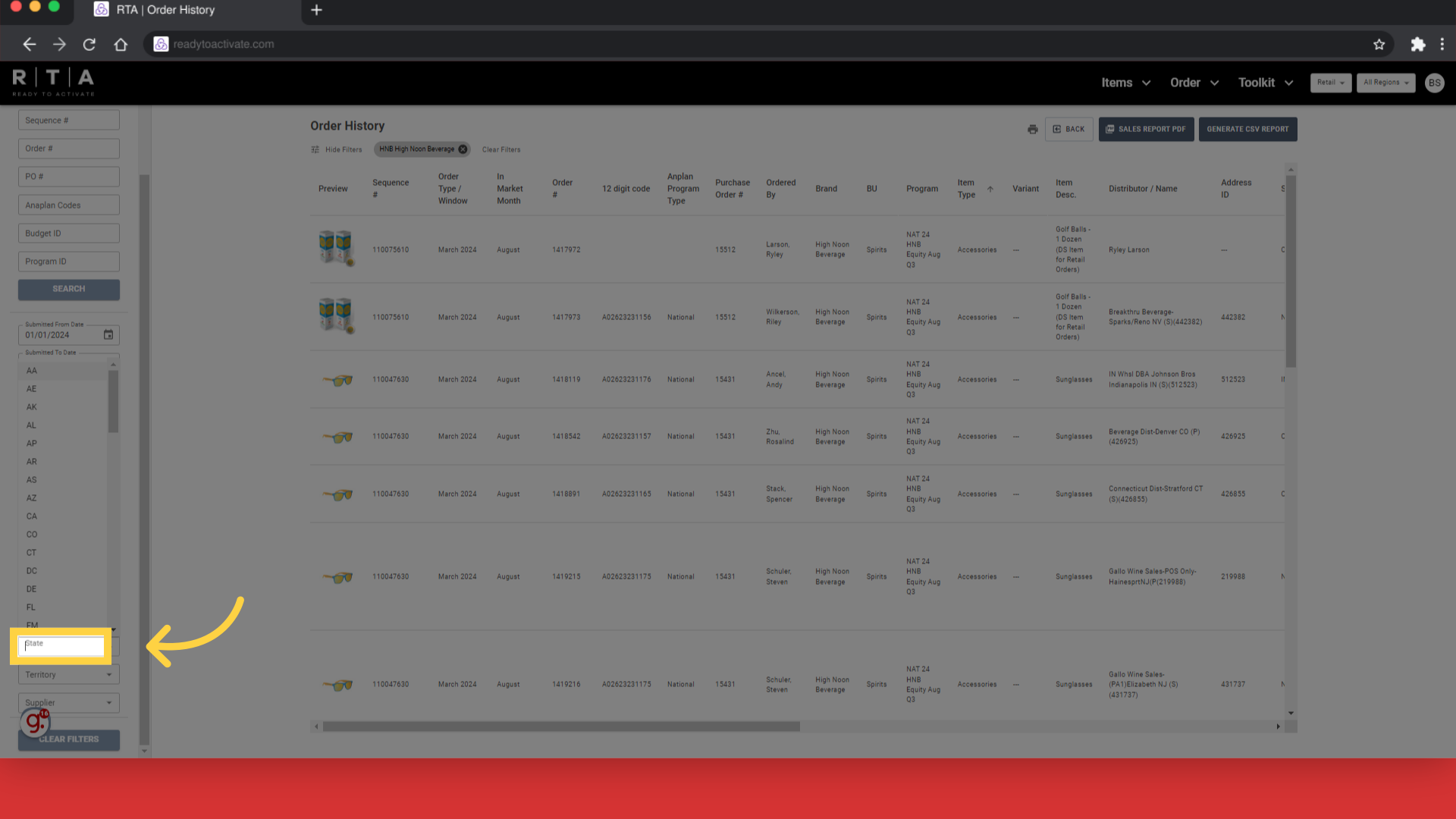The image size is (1456, 819).
Task: Click the Distributor / Name column header
Action: (x=1143, y=189)
